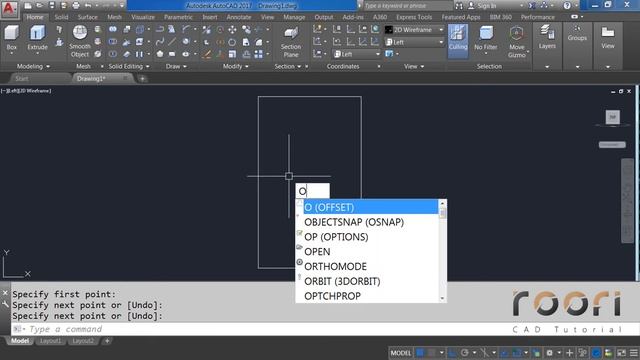
Task: Expand the Solid Editing panel
Action: coord(129,66)
